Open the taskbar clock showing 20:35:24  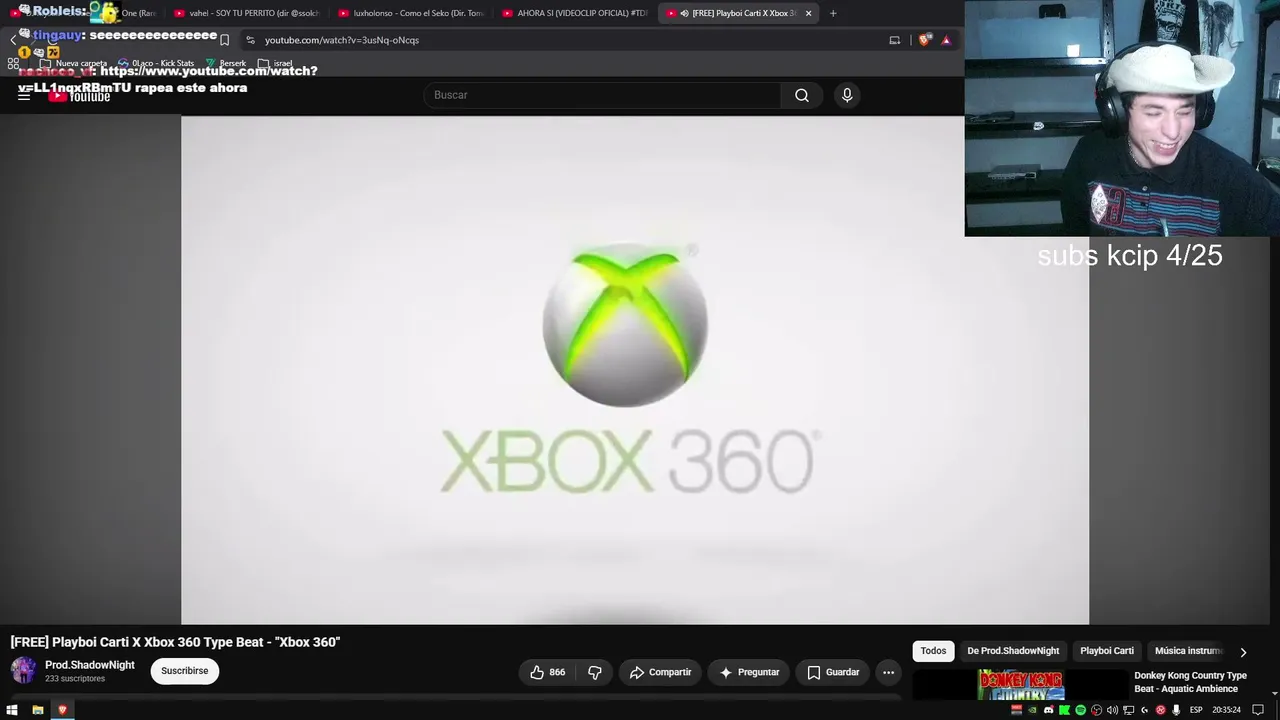1227,710
